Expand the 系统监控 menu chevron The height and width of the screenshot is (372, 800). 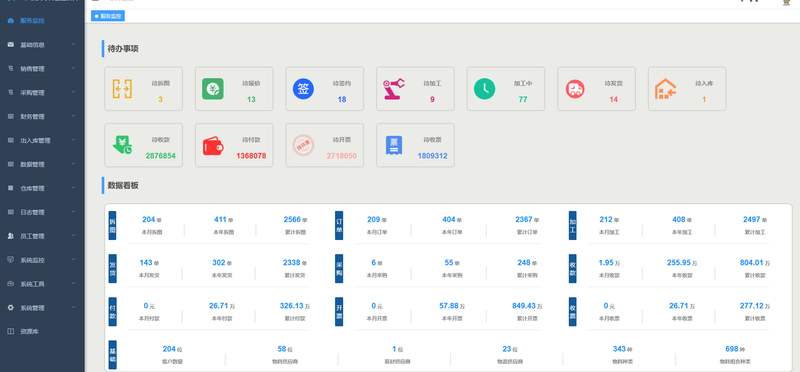73,260
